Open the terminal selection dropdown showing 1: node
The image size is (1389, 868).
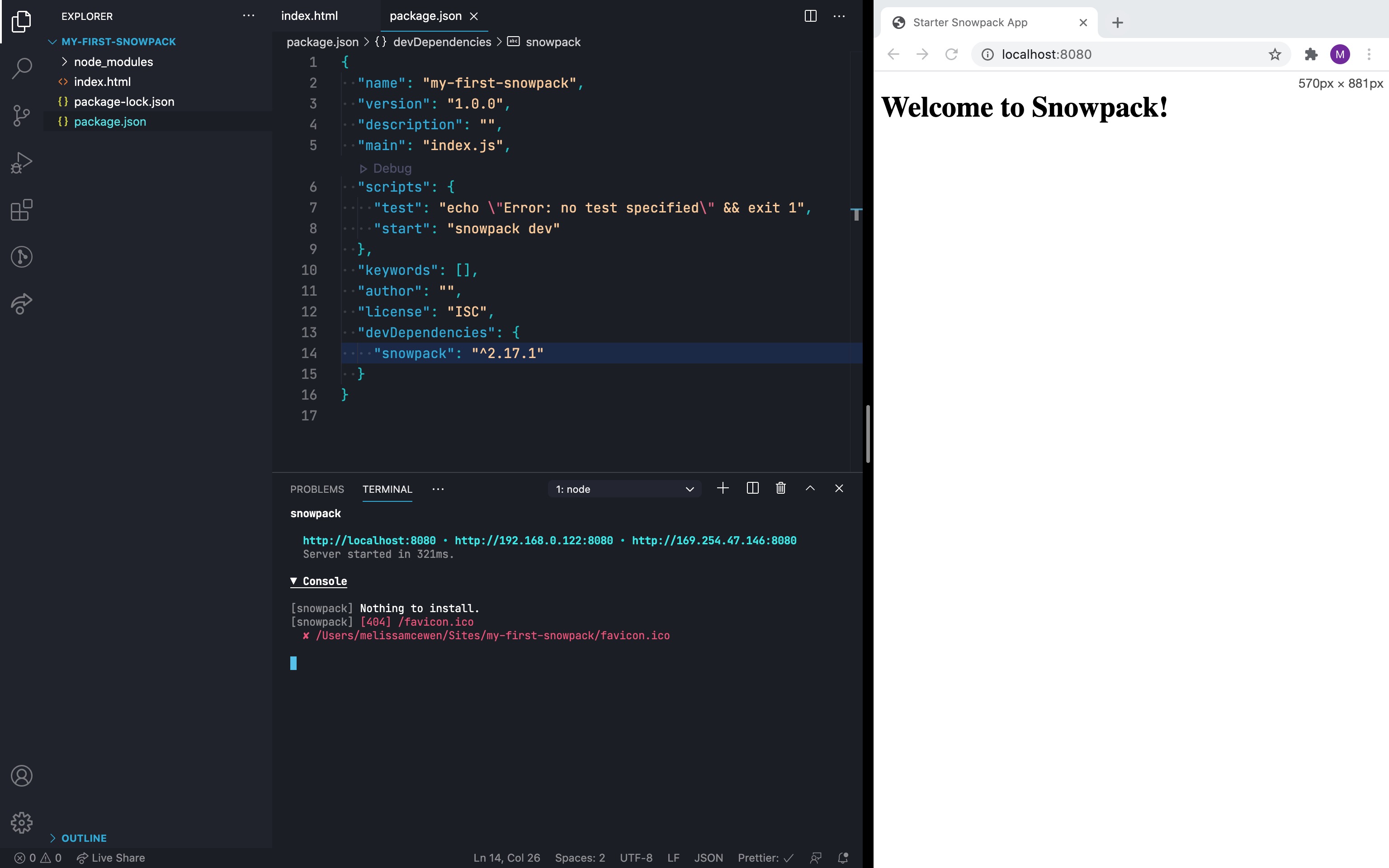(x=624, y=489)
